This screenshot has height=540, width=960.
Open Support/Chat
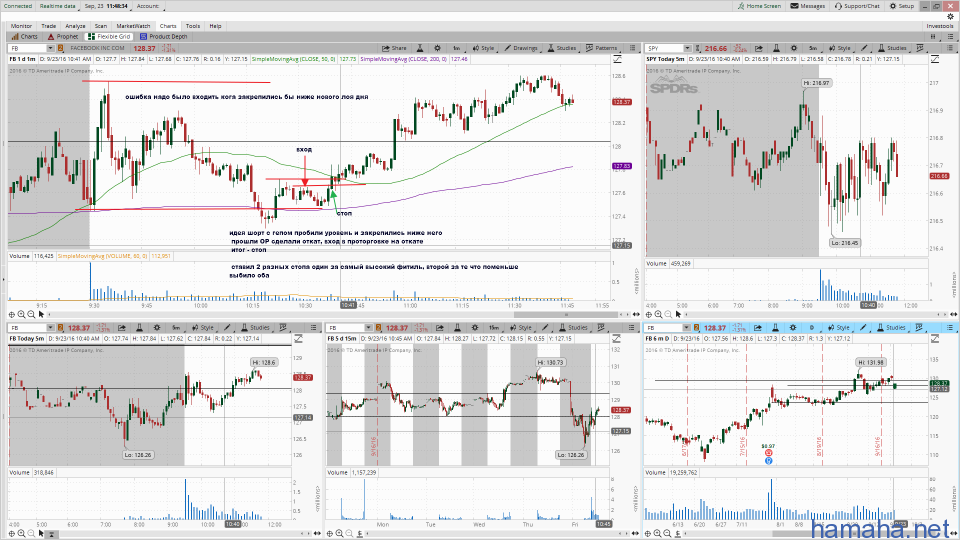pyautogui.click(x=857, y=6)
